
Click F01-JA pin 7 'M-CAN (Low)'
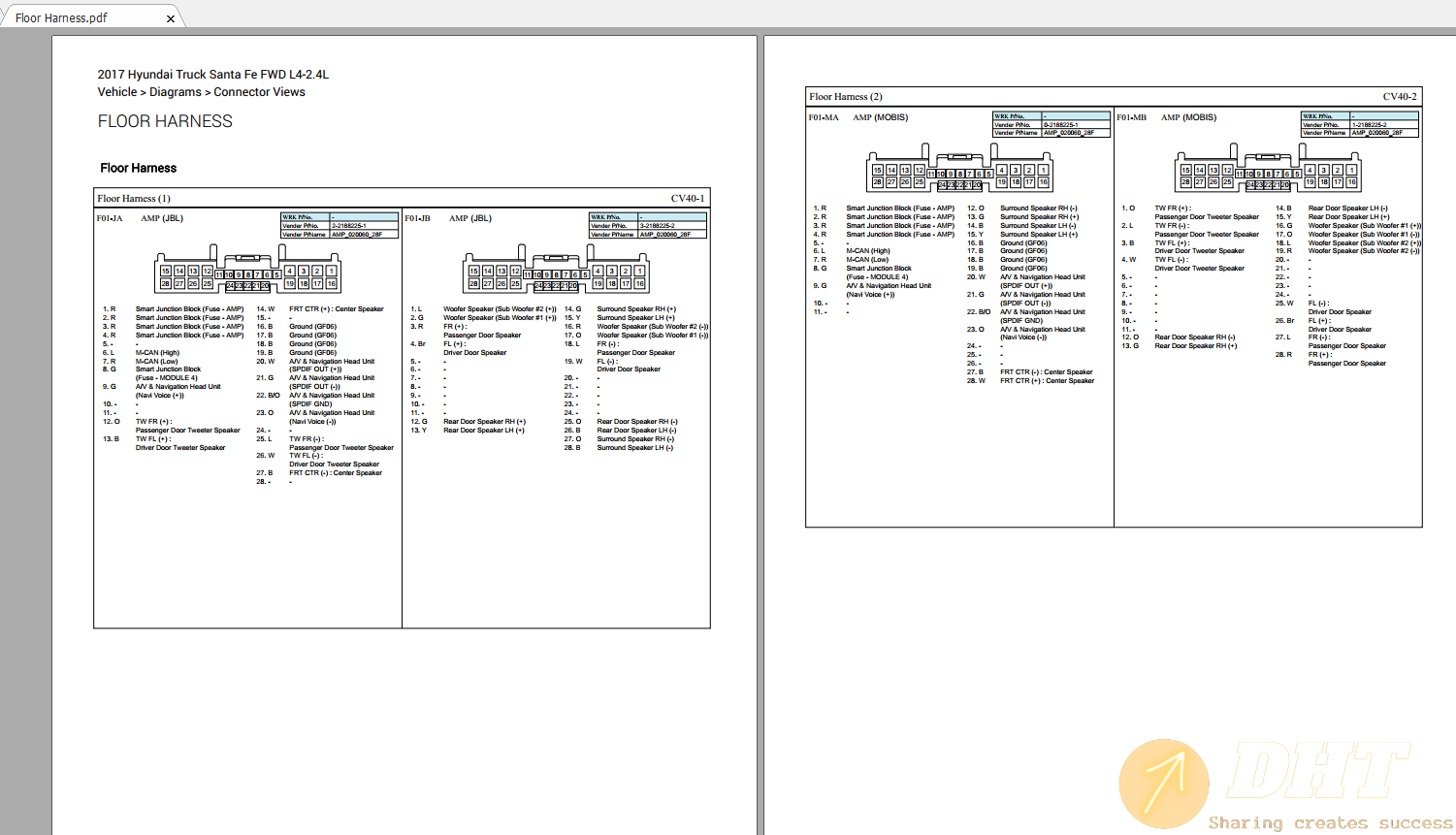[156, 361]
